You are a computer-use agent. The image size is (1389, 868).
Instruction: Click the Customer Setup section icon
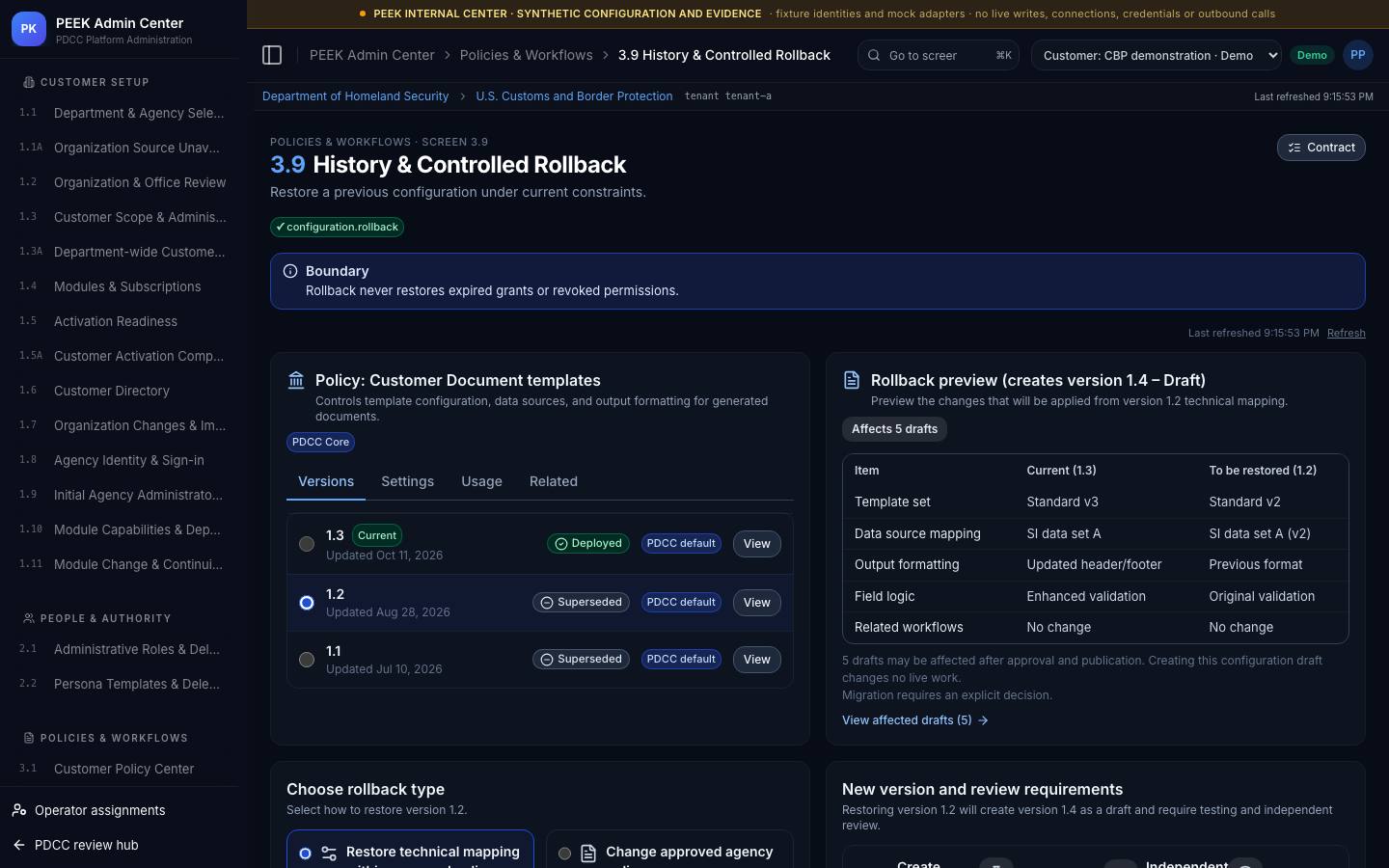click(x=29, y=82)
